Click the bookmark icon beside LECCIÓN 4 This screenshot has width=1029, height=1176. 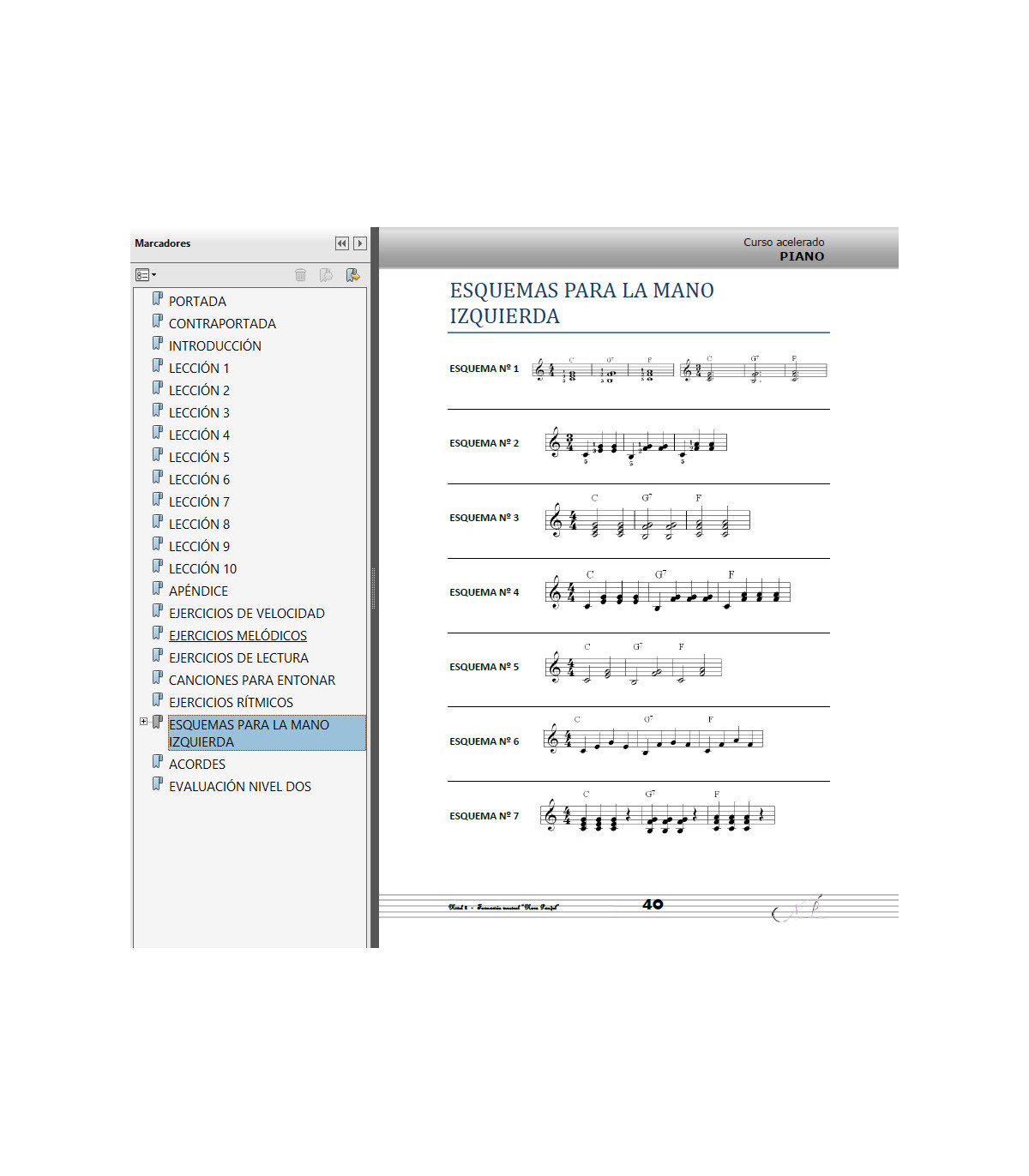pos(158,433)
